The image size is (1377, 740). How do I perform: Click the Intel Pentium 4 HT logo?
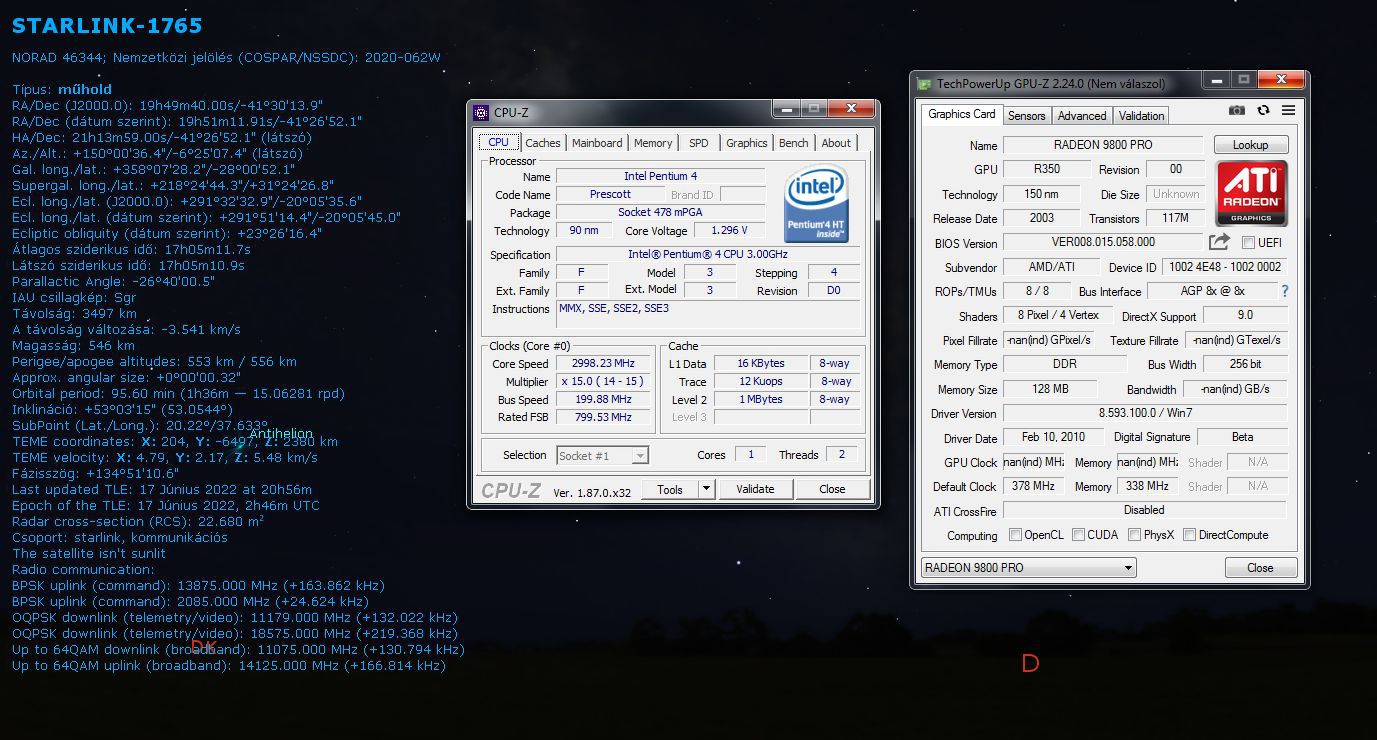coord(817,206)
